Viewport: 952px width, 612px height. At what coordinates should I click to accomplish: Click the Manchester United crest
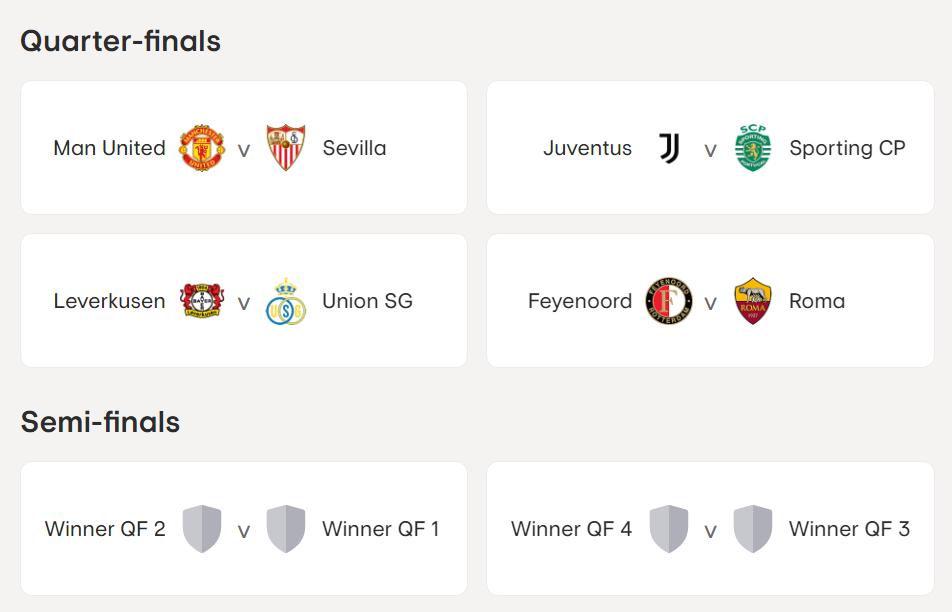[202, 148]
